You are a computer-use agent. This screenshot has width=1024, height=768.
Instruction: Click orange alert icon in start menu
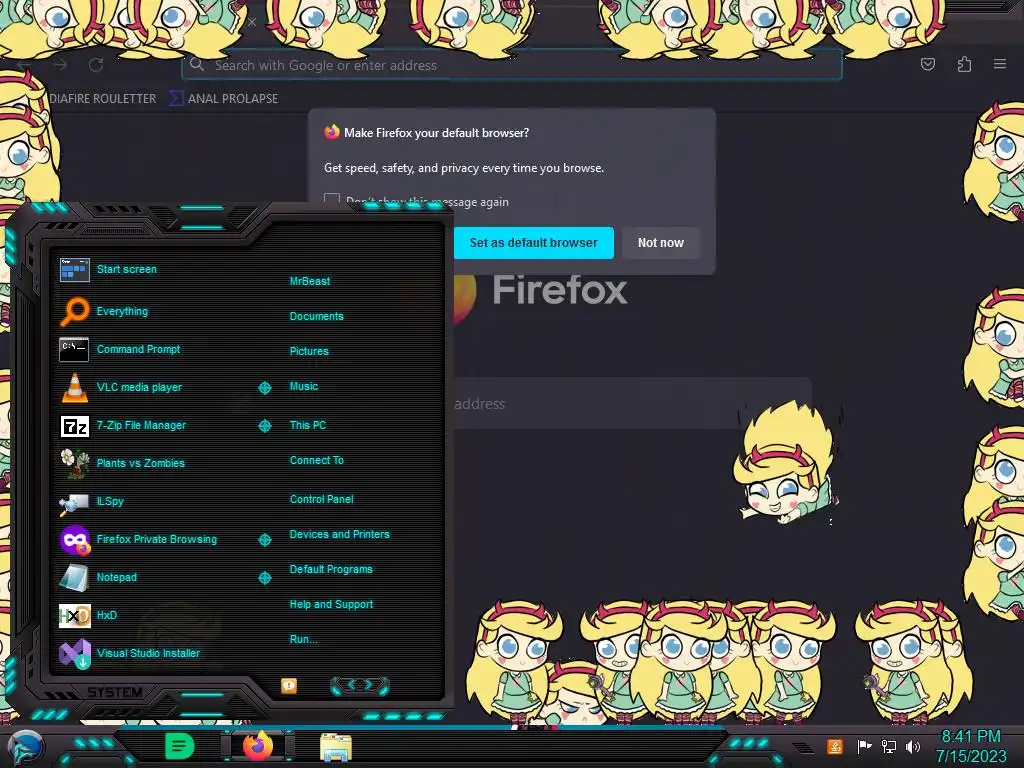point(289,686)
